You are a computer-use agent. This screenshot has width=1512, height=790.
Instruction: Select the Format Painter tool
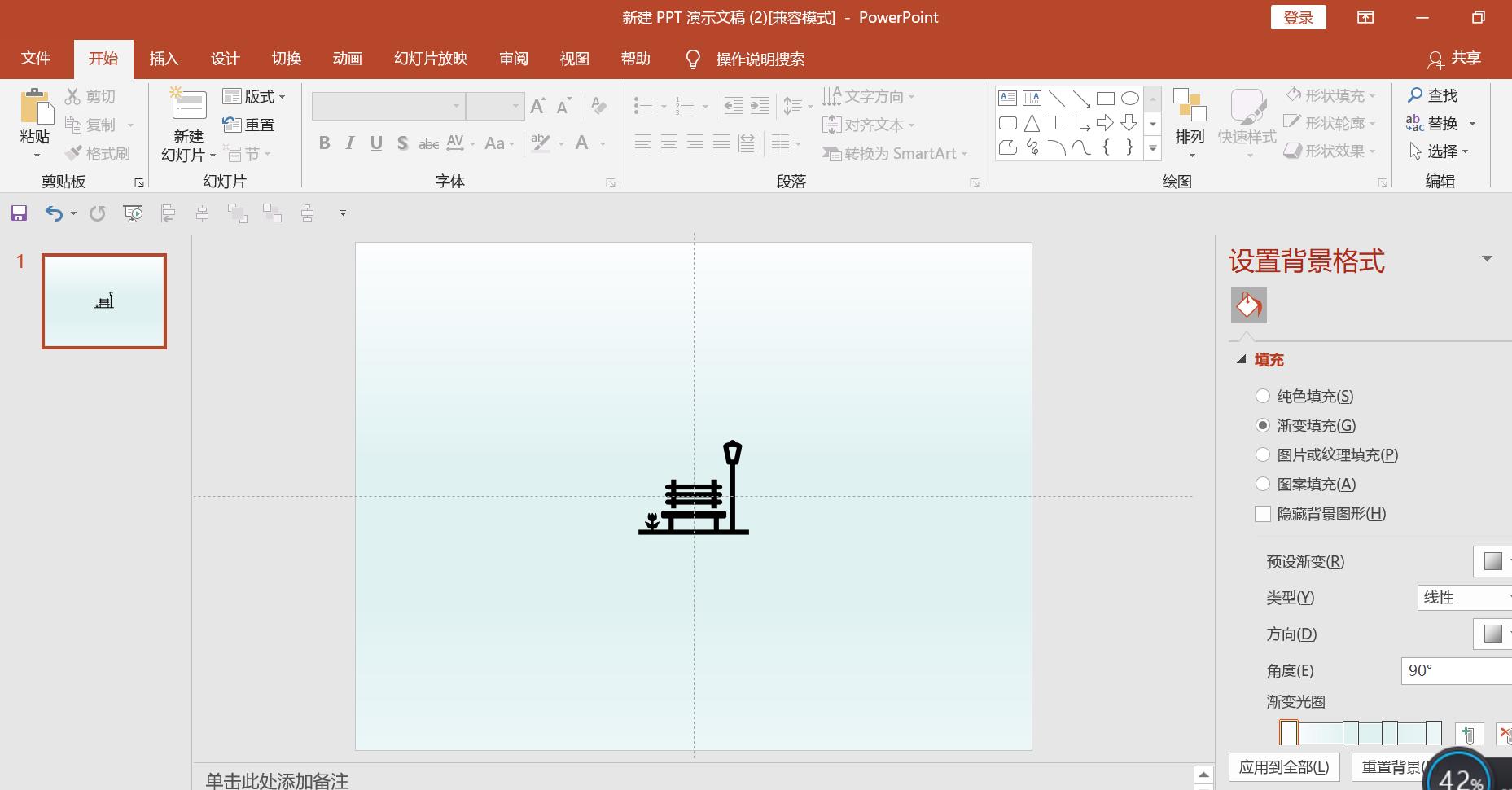(98, 152)
